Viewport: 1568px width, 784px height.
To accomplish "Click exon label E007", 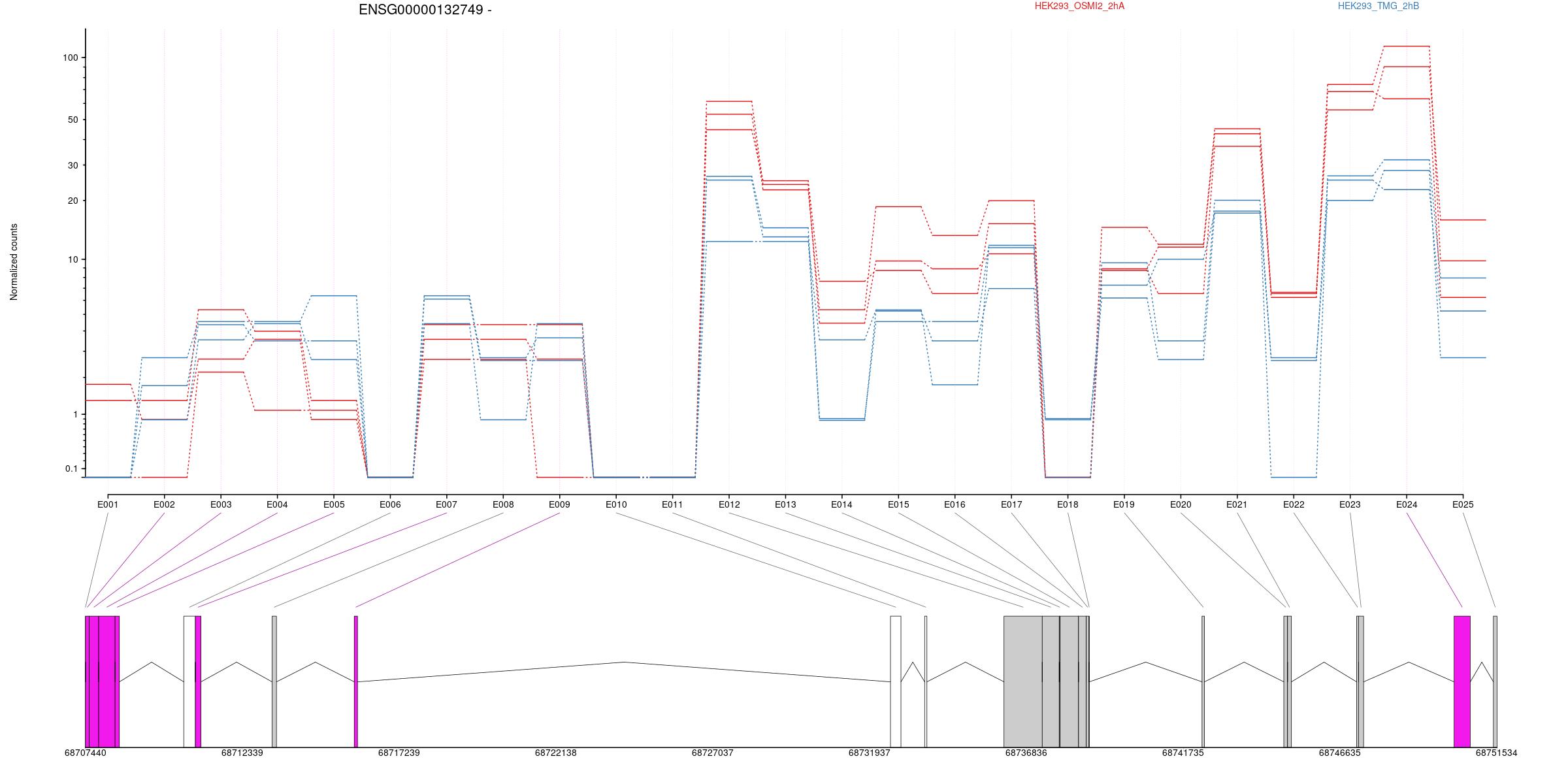I will click(x=446, y=504).
